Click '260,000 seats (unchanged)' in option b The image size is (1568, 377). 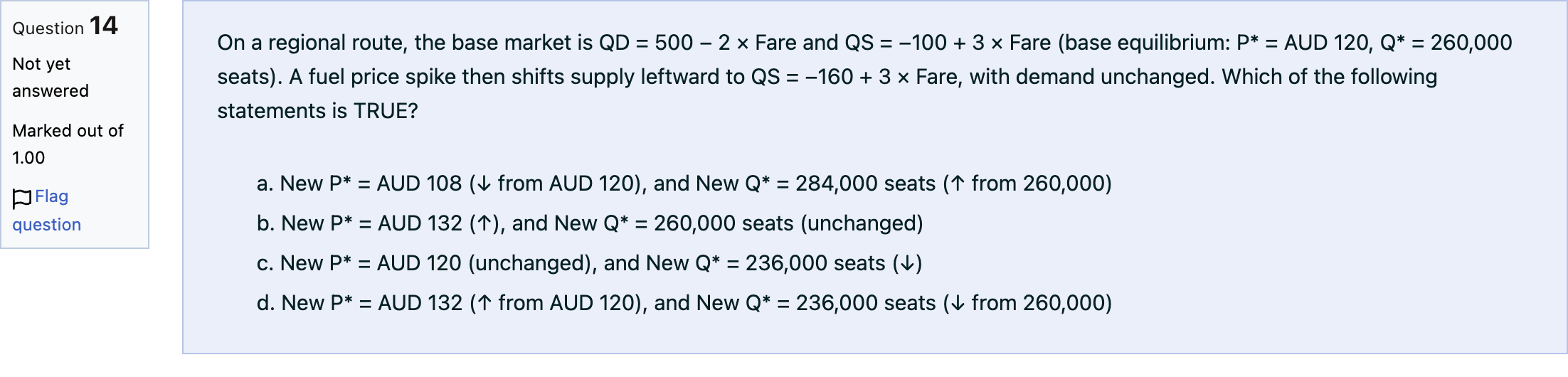tap(788, 223)
